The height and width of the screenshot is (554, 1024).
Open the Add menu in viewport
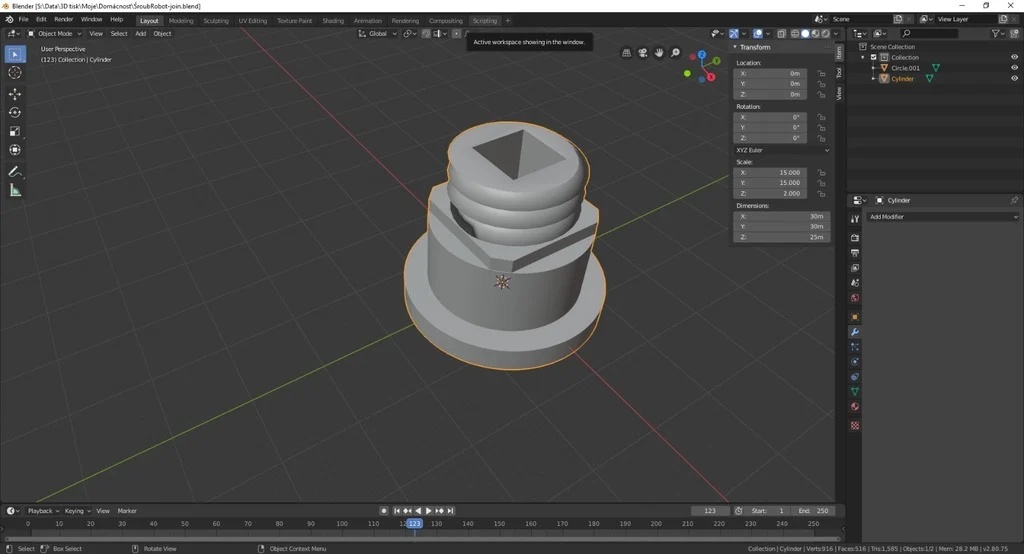140,33
